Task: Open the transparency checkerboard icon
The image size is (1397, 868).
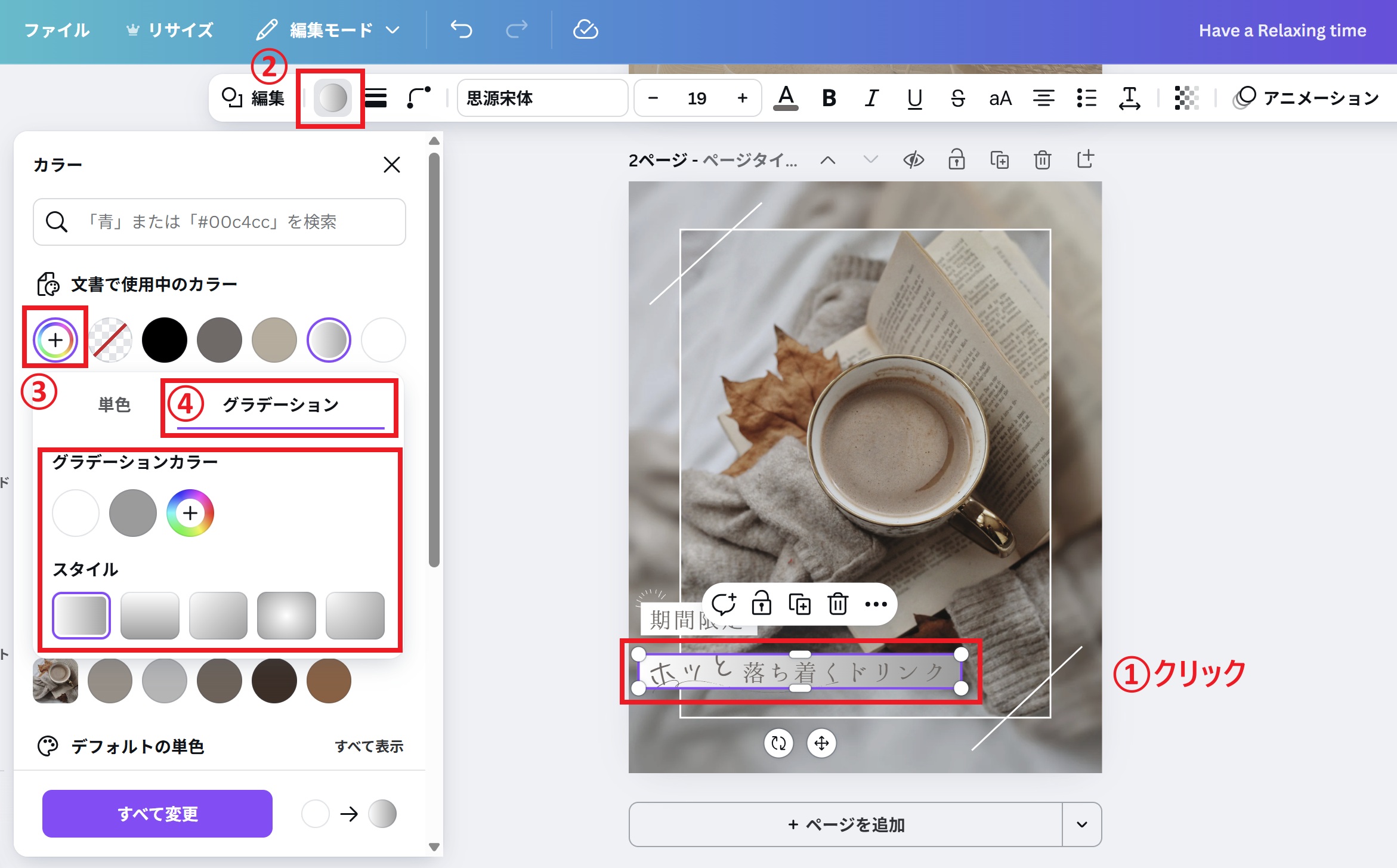Action: (1186, 98)
